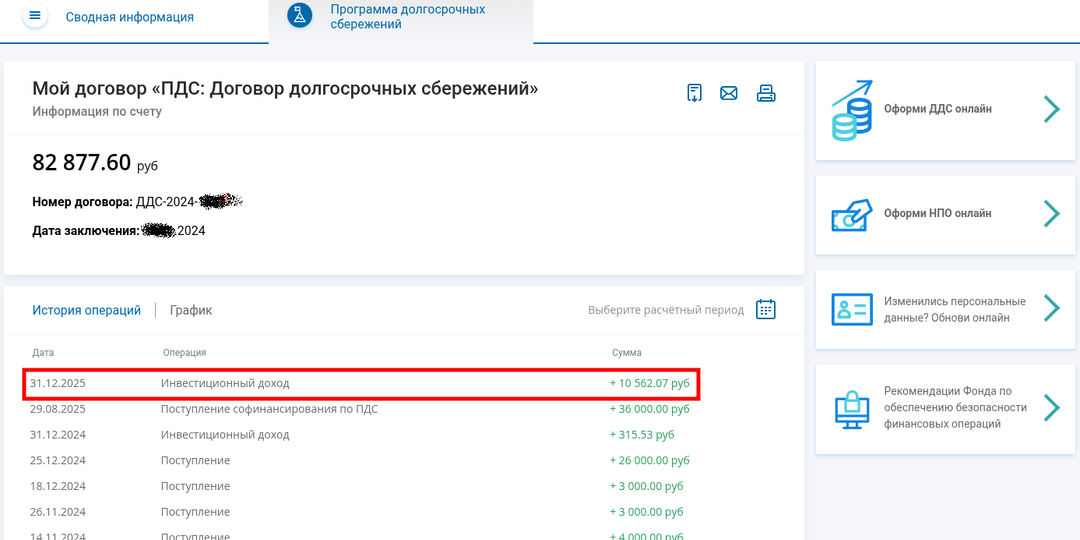Open Изменились персональные данные card

[945, 309]
